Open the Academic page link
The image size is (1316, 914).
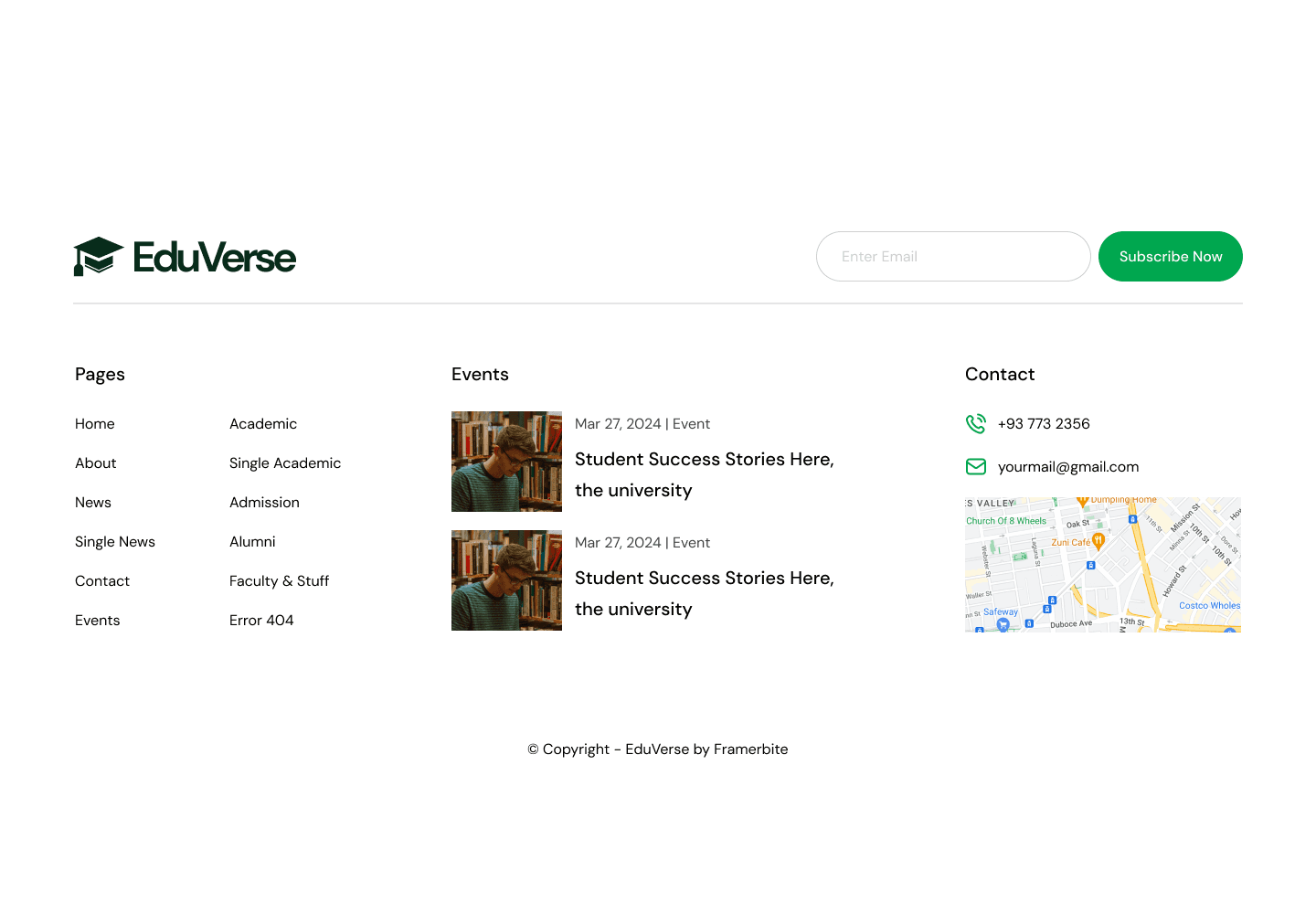pyautogui.click(x=263, y=424)
